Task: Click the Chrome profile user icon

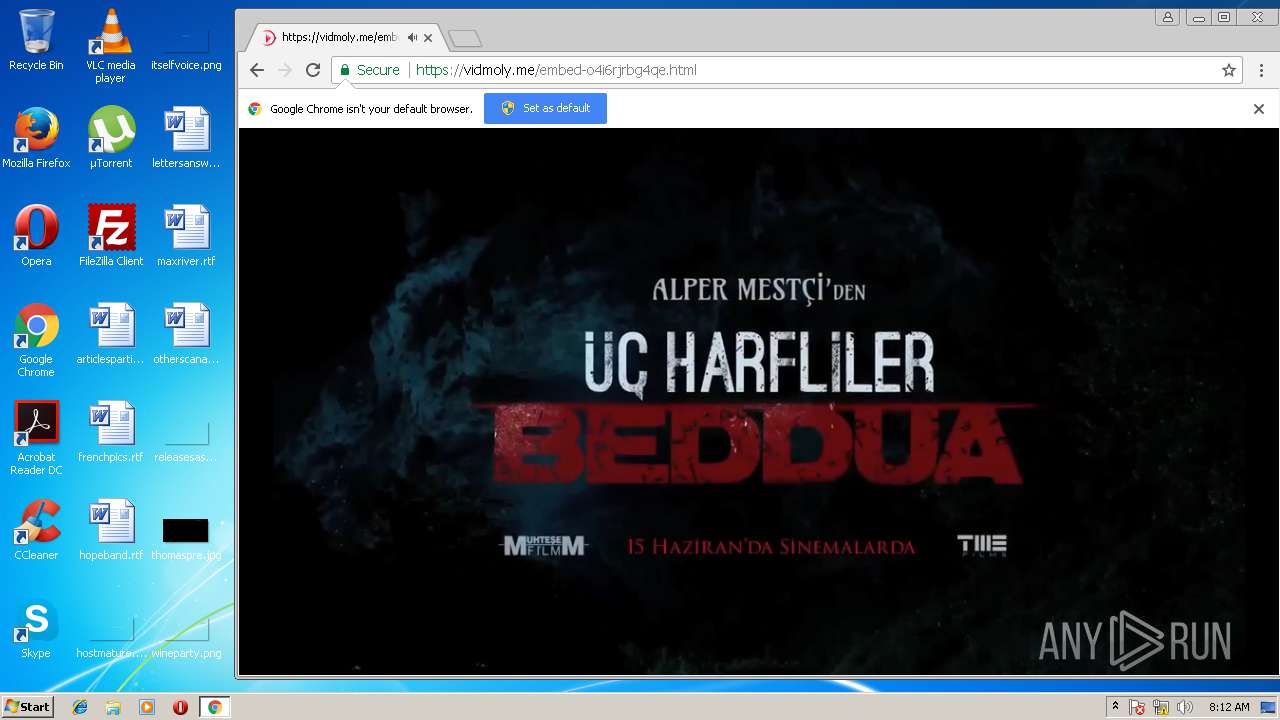Action: [x=1167, y=17]
